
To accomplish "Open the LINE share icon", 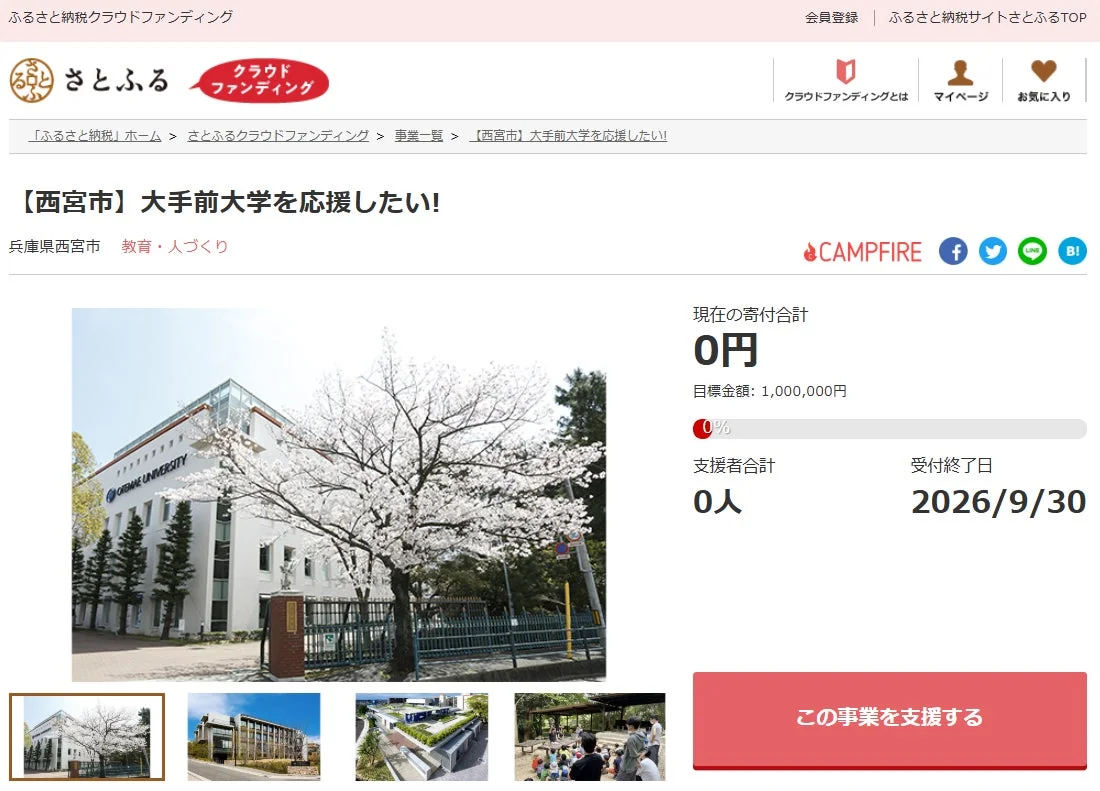I will [x=1032, y=251].
